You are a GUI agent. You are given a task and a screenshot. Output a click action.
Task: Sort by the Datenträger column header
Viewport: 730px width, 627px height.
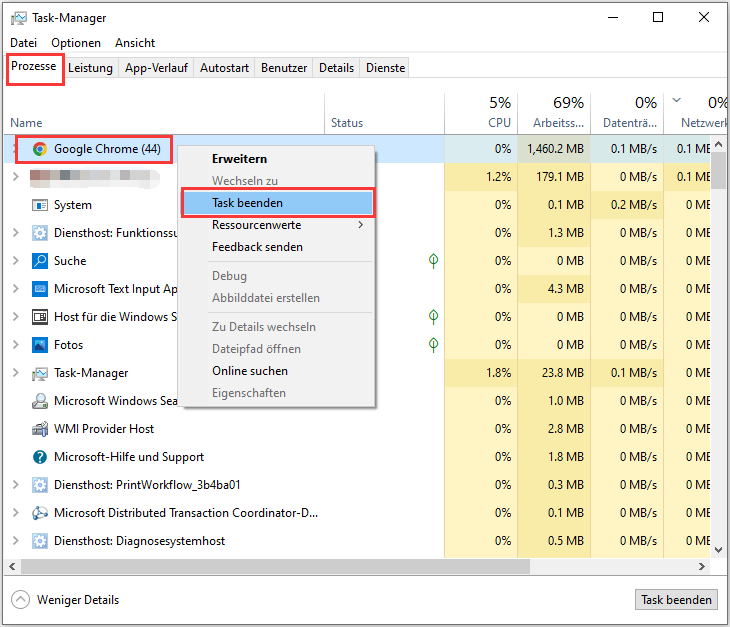click(627, 113)
